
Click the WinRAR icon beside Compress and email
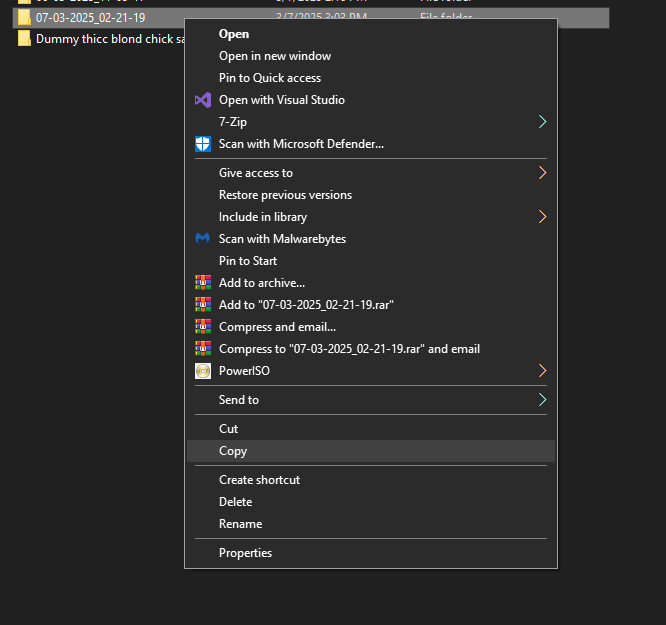(x=203, y=327)
